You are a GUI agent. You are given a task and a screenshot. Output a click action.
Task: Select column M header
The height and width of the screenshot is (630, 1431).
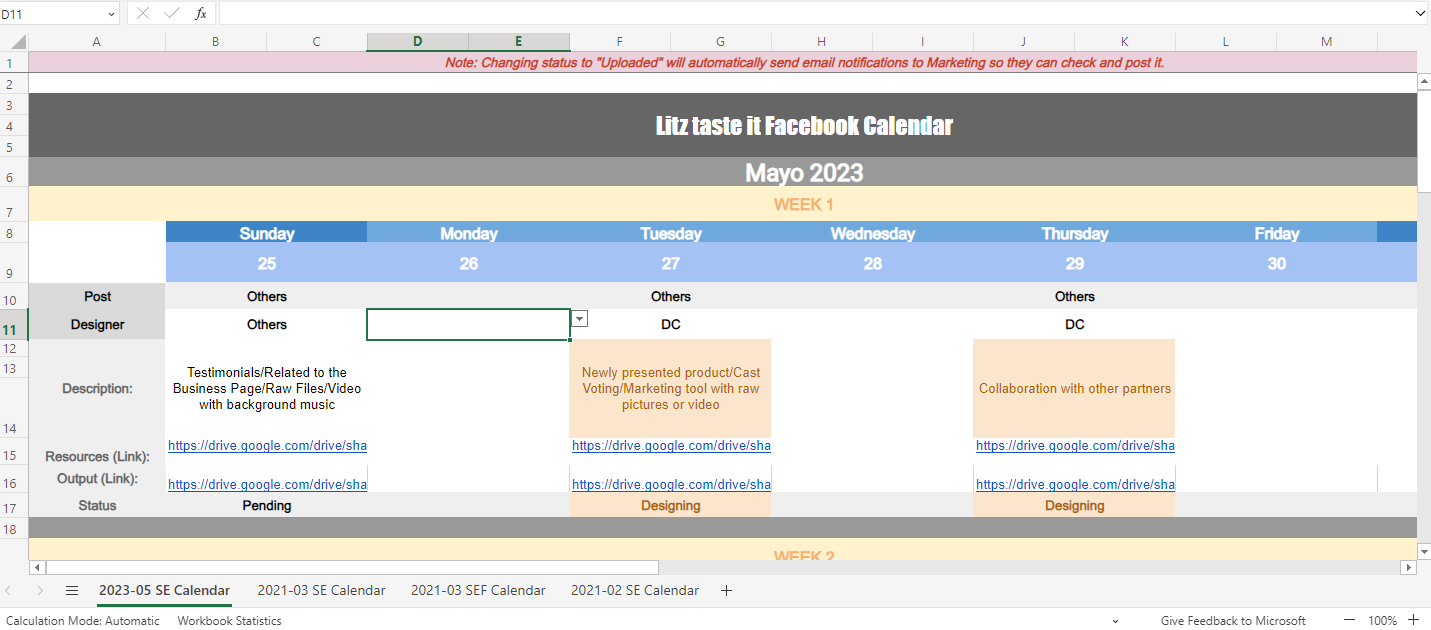pos(1327,42)
